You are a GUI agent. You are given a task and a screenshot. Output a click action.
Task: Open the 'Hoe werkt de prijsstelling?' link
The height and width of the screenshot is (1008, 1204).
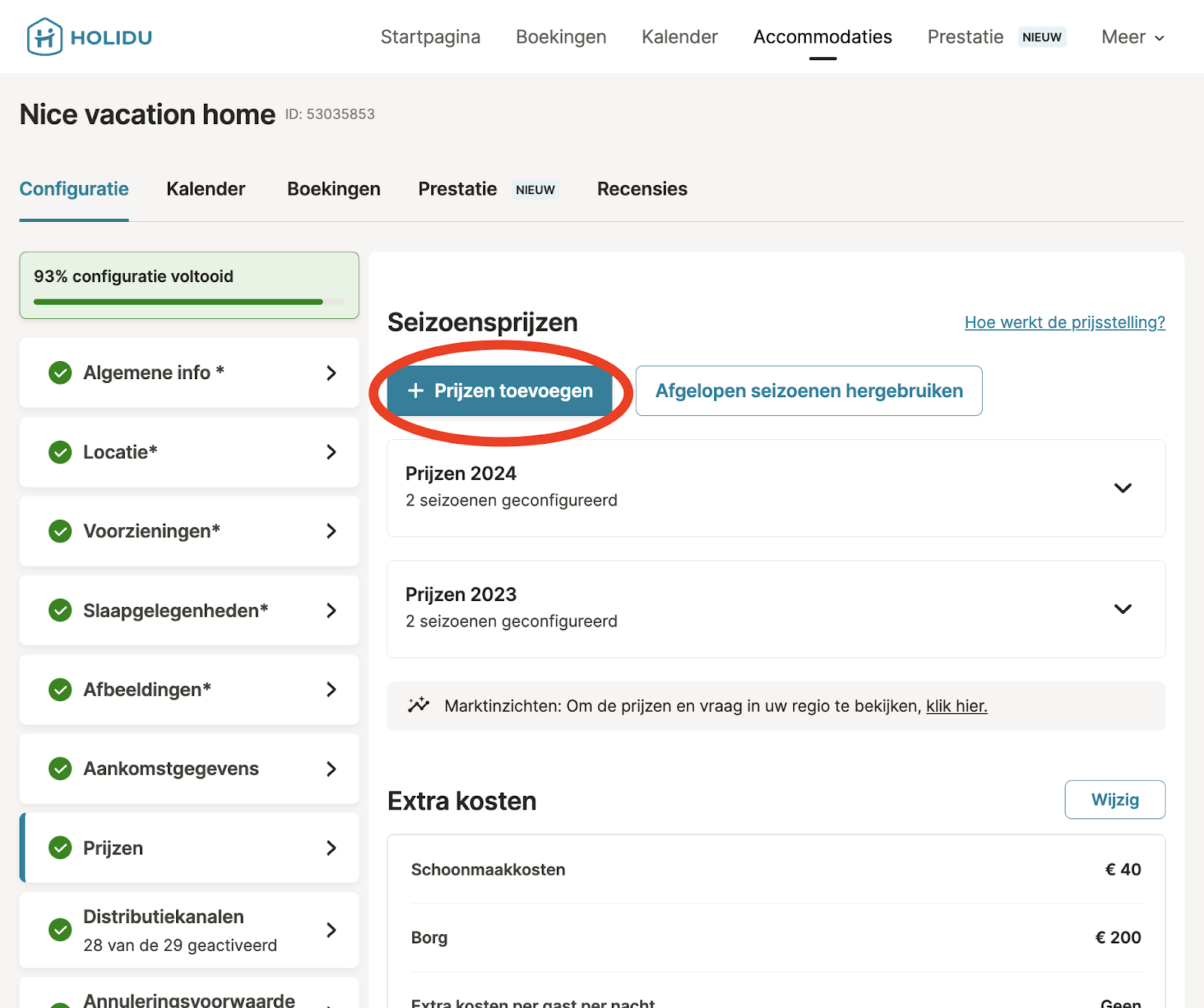(x=1065, y=323)
